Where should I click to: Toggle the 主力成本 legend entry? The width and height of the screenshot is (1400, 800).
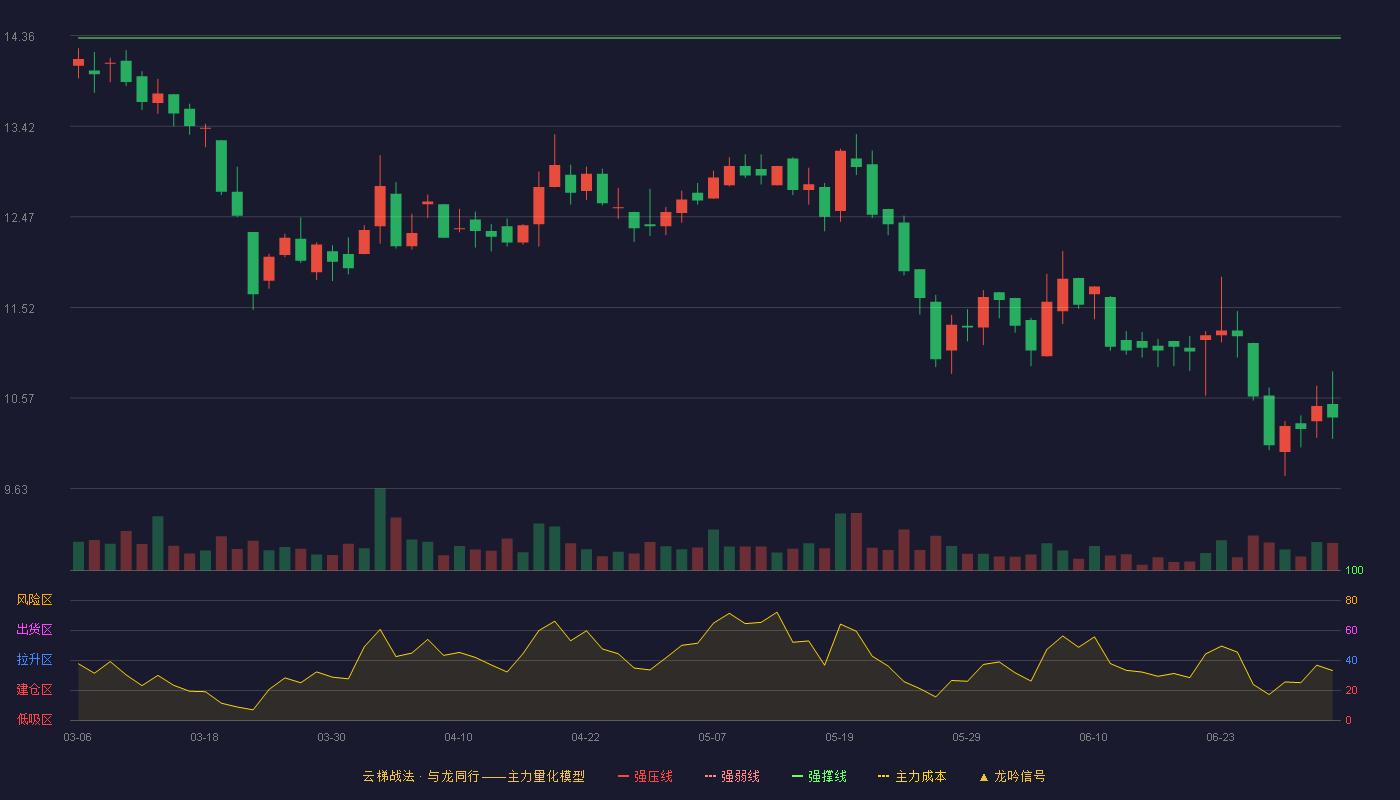click(912, 776)
